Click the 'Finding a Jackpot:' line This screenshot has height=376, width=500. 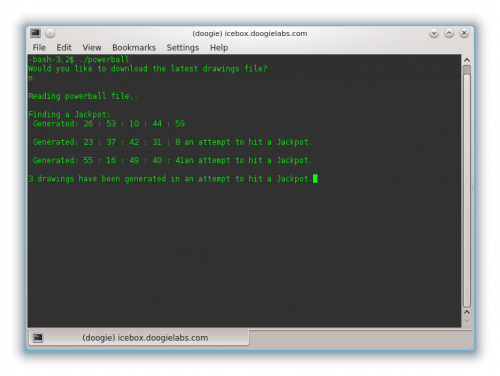click(69, 115)
